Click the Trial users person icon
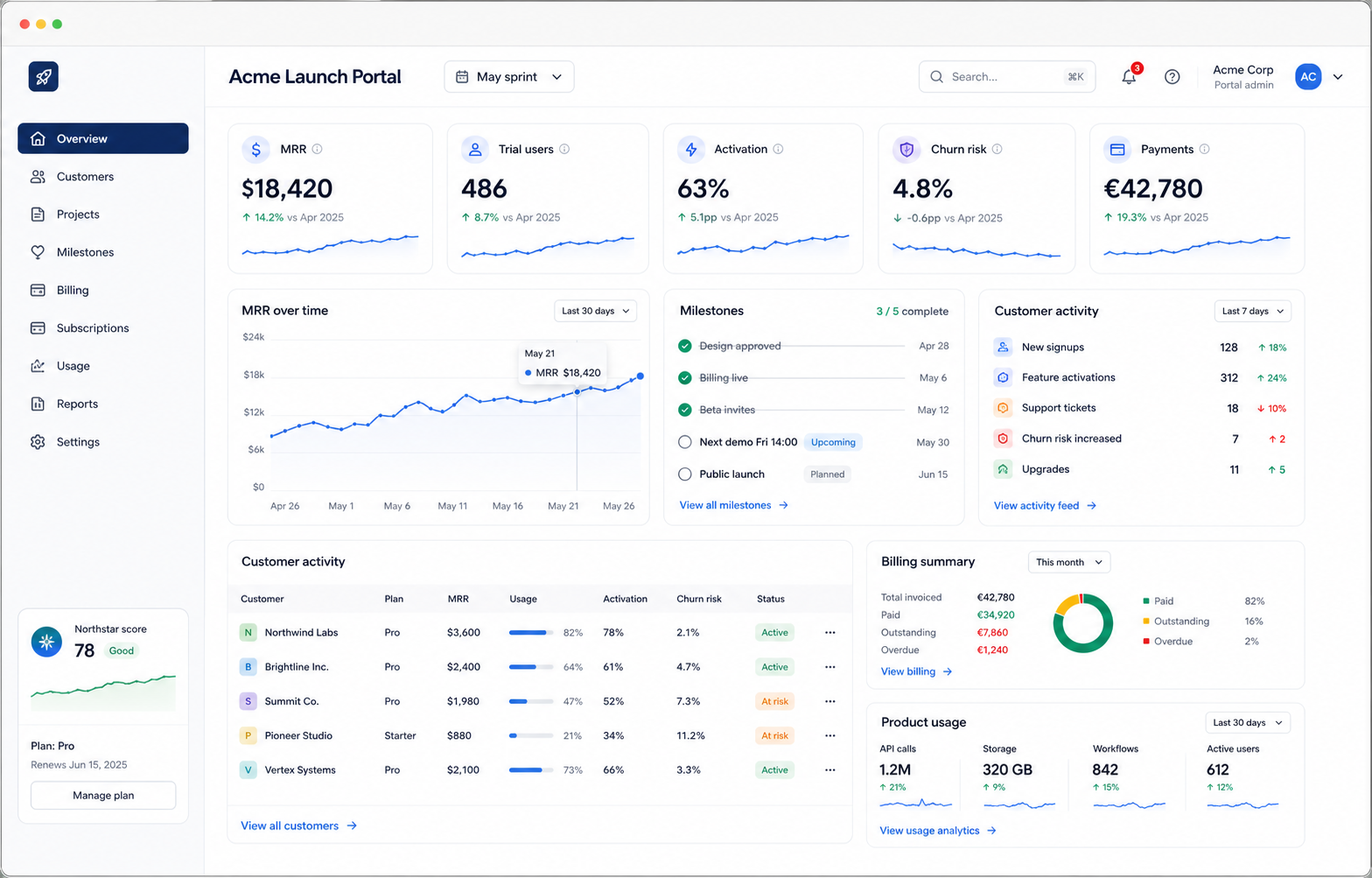Viewport: 1372px width, 878px height. click(475, 150)
